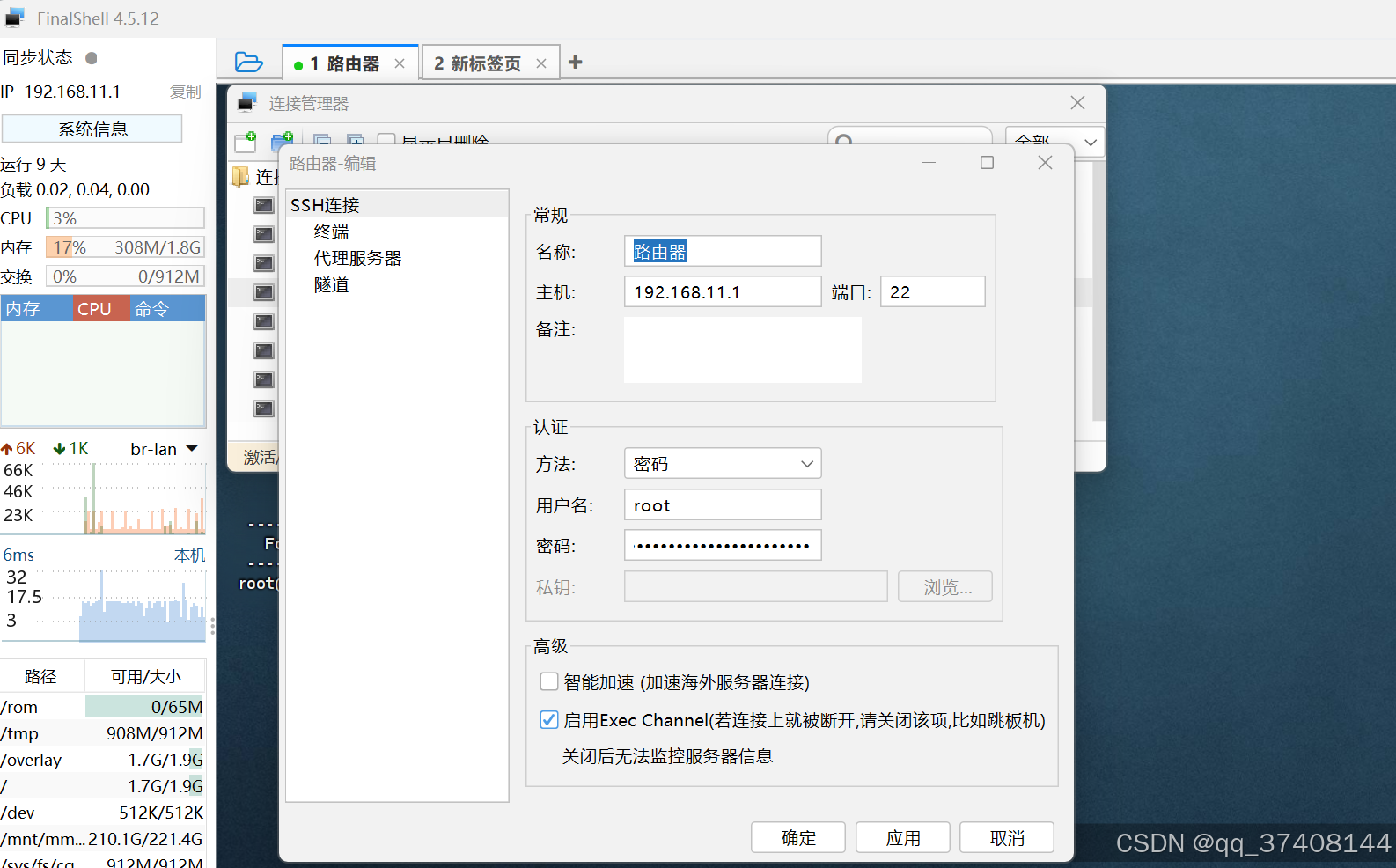This screenshot has width=1396, height=868.
Task: Click the 取消 cancel button
Action: coord(1007,837)
